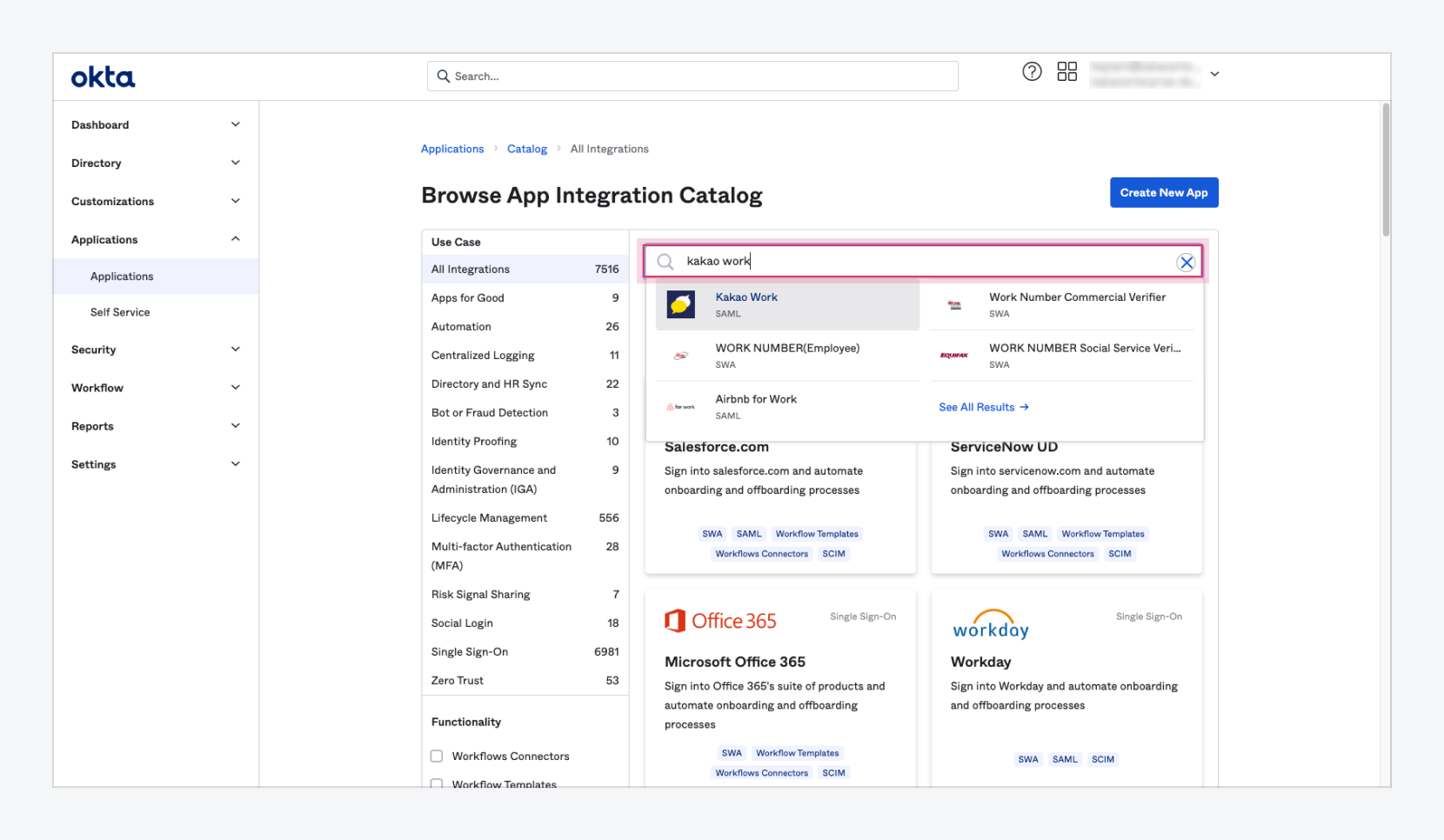This screenshot has height=840, width=1444.
Task: Open the Microsoft Office 365 card title
Action: 735,662
